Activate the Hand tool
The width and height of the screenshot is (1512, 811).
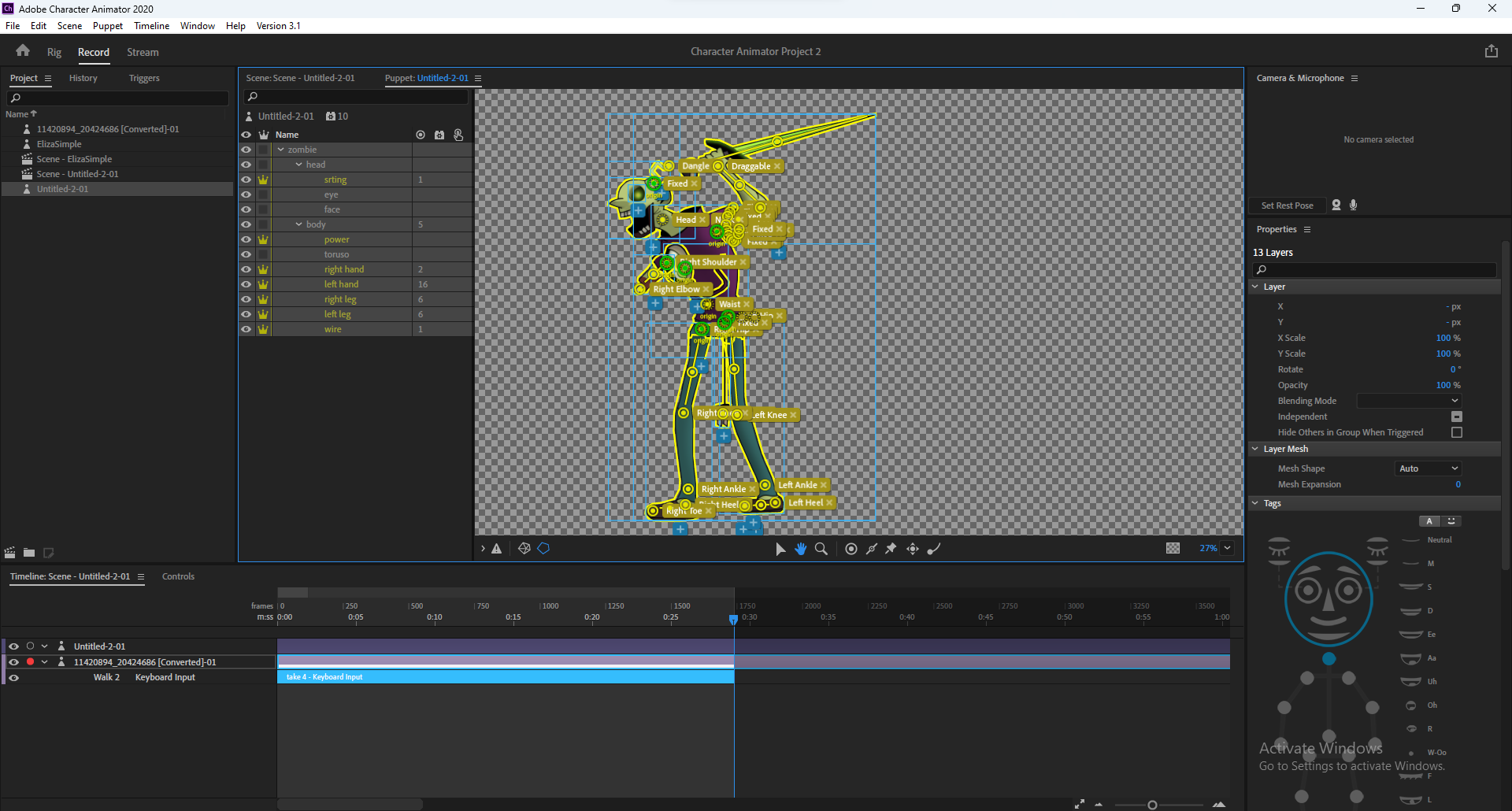[800, 549]
